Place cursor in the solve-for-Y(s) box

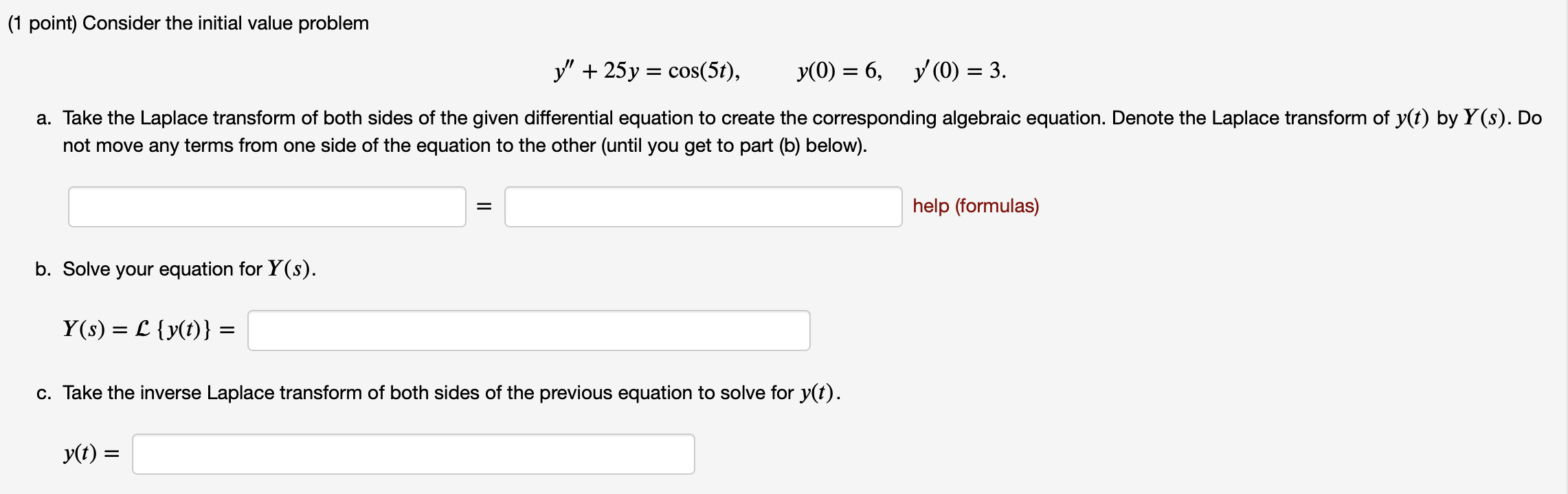tap(529, 330)
